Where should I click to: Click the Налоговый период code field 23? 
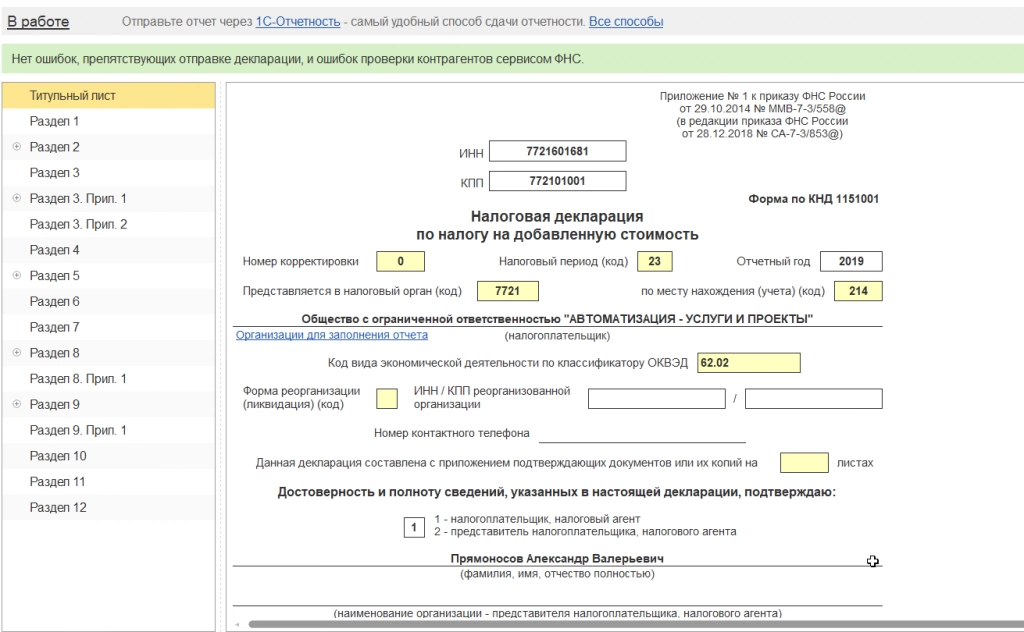coord(654,261)
